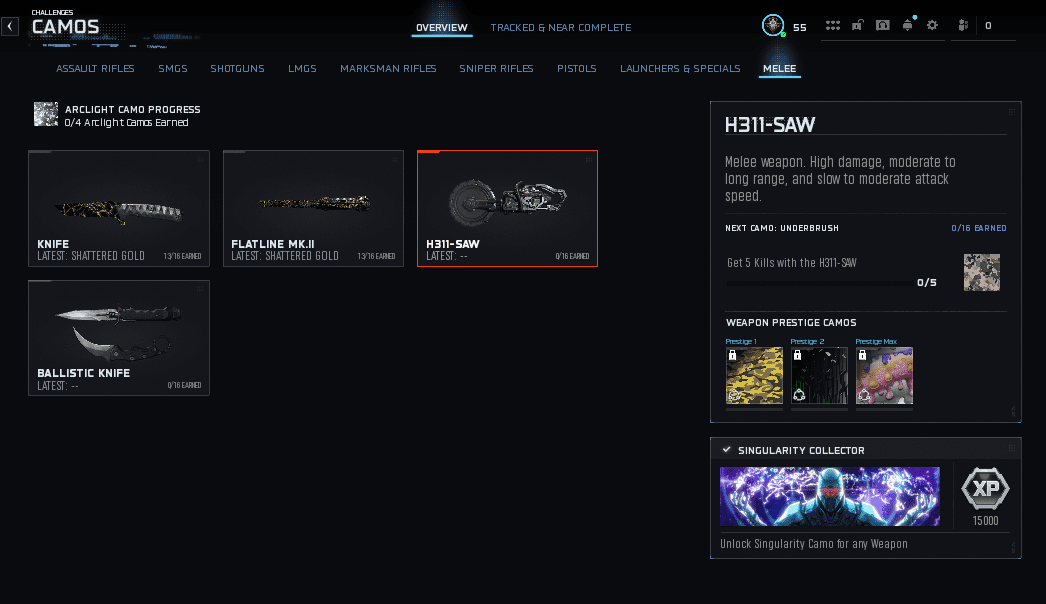Viewport: 1046px width, 604px height.
Task: Open the voice chat headset icon
Action: 883,25
